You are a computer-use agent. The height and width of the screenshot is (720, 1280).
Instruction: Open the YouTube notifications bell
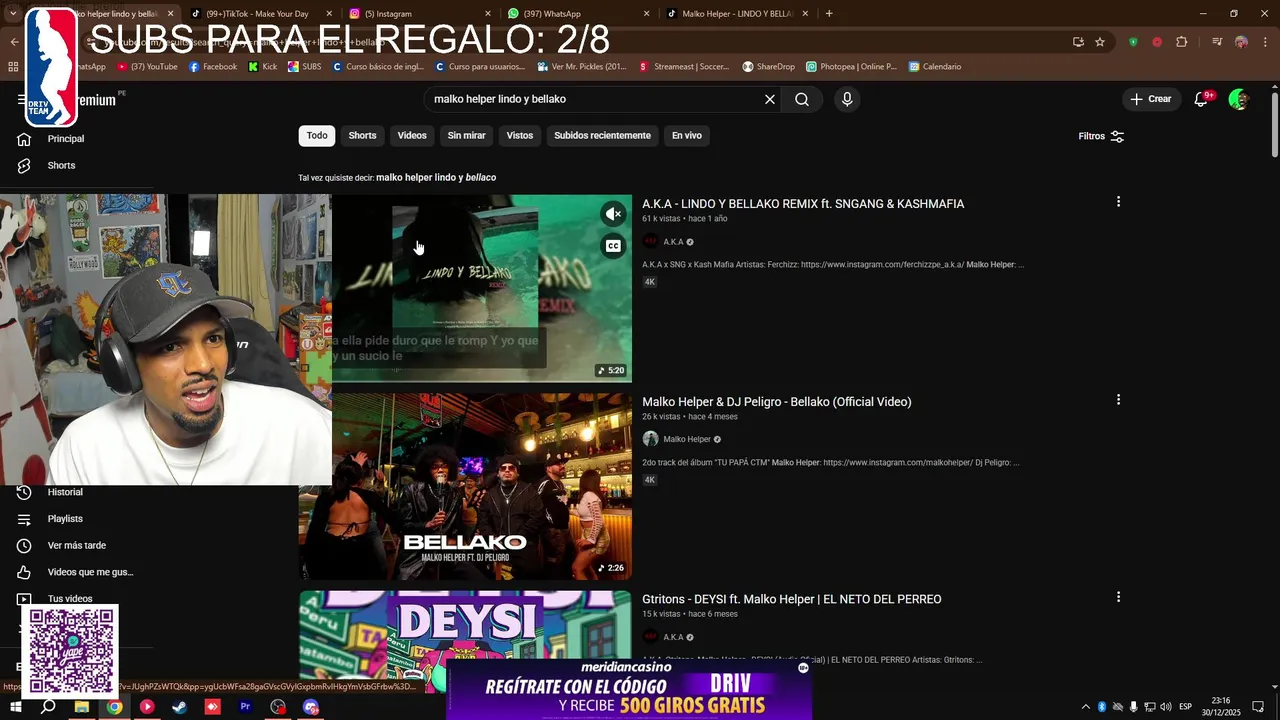pos(1201,99)
